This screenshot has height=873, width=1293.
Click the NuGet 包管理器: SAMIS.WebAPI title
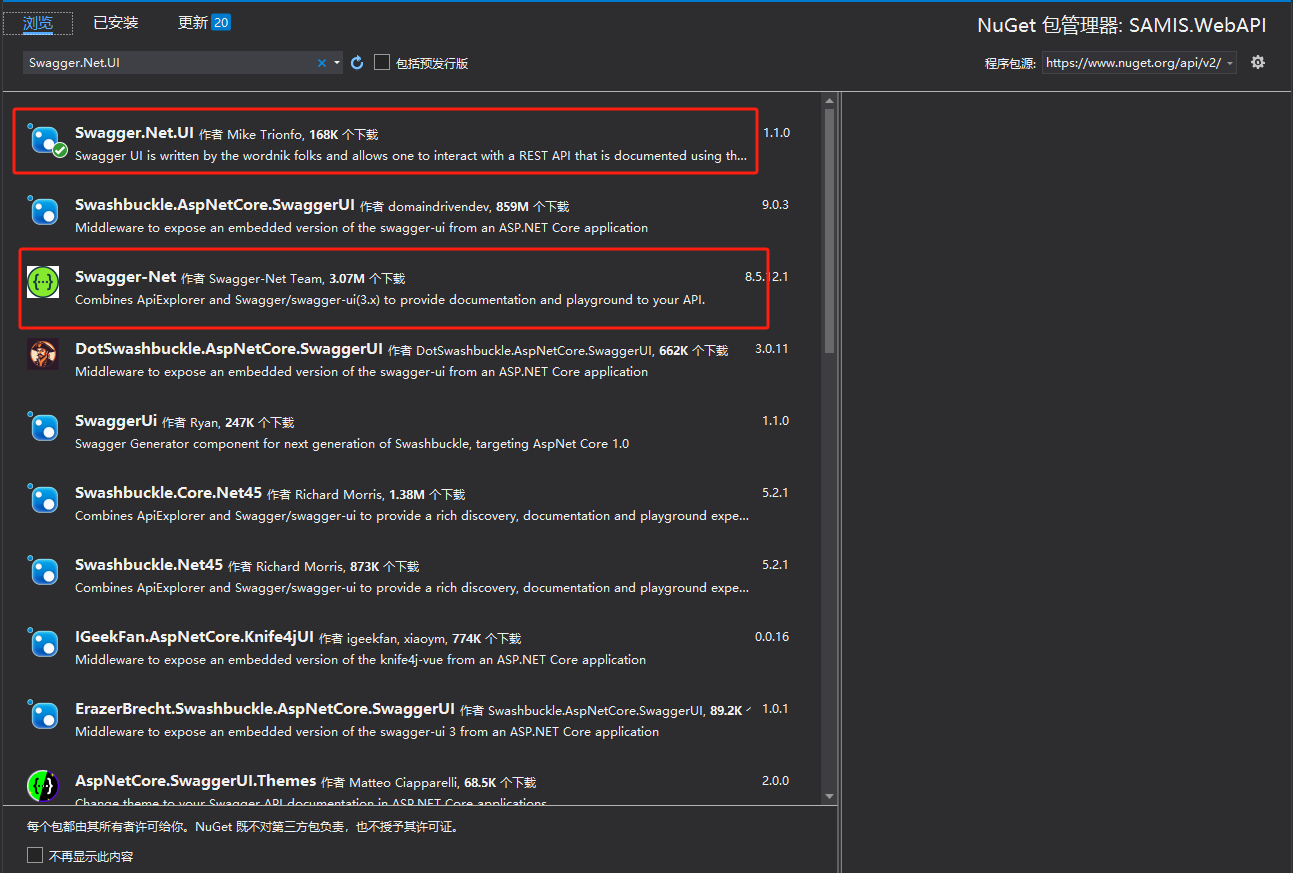(x=1122, y=26)
